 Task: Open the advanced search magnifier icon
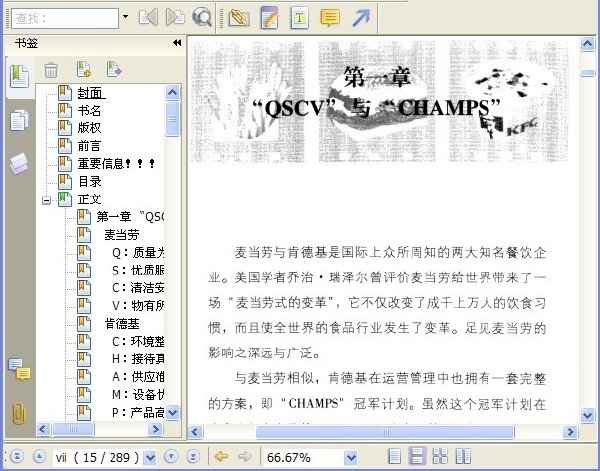click(x=202, y=17)
